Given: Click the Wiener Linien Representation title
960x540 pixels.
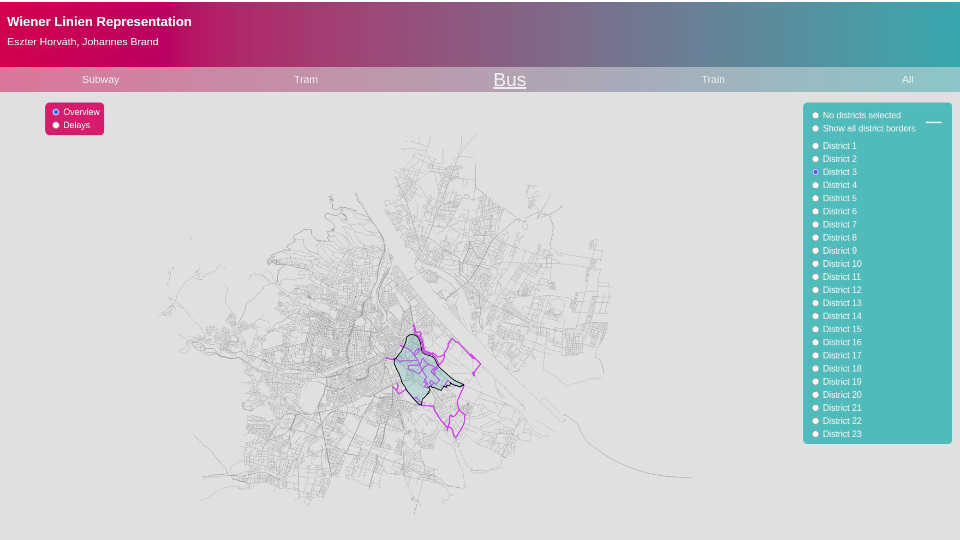Looking at the screenshot, I should coord(99,21).
